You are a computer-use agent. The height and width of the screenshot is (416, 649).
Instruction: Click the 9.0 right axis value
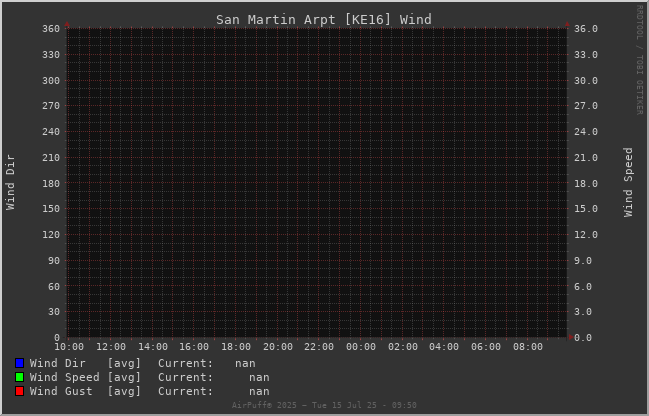click(583, 261)
